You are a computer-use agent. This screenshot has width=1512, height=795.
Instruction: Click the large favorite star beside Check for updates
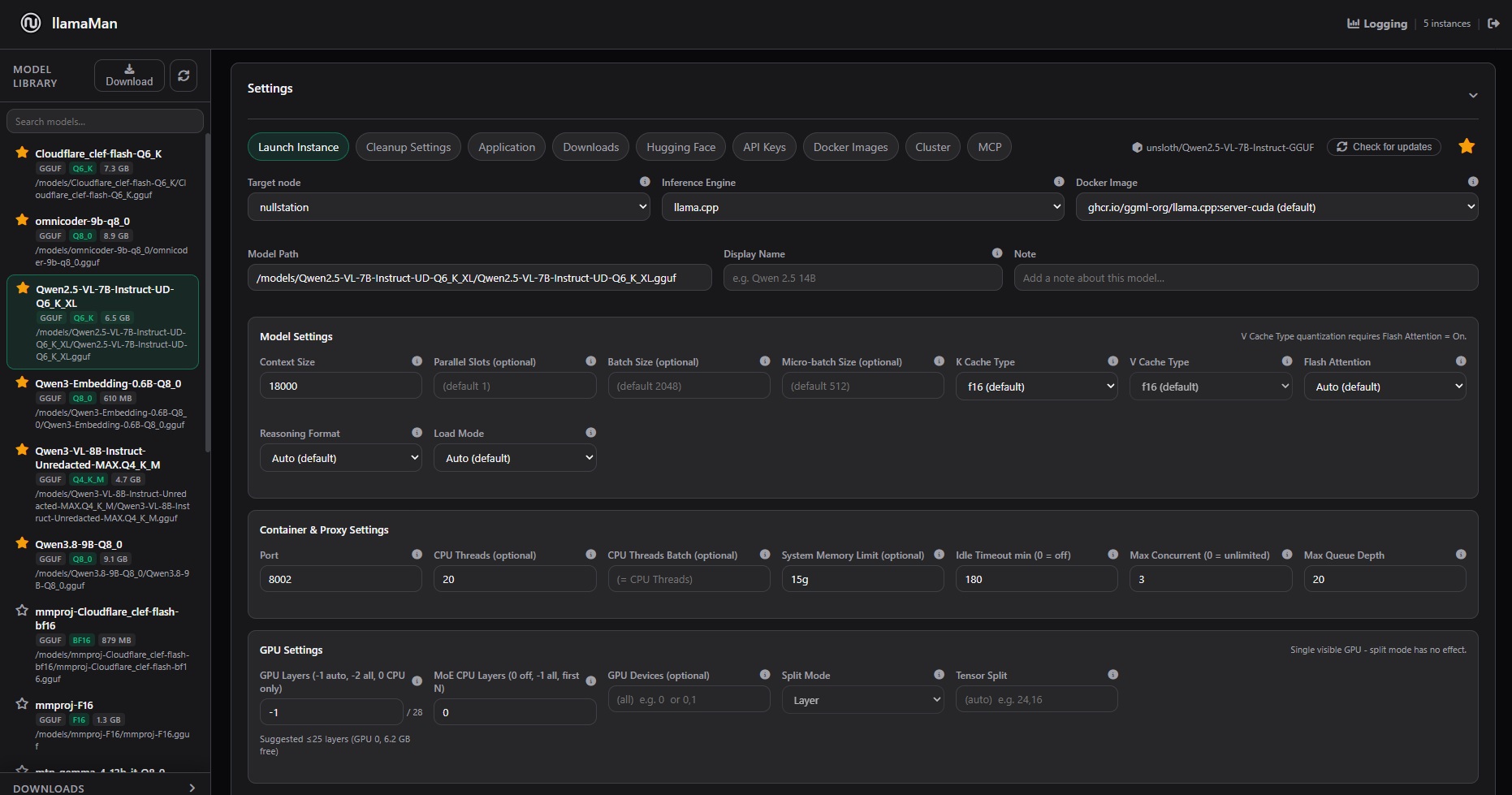click(1467, 146)
